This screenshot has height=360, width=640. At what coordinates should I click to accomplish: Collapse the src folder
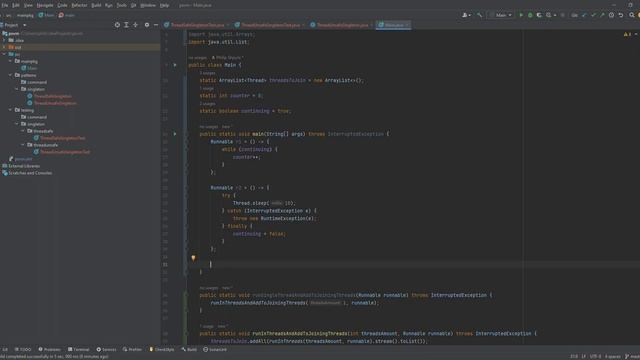(x=4, y=54)
